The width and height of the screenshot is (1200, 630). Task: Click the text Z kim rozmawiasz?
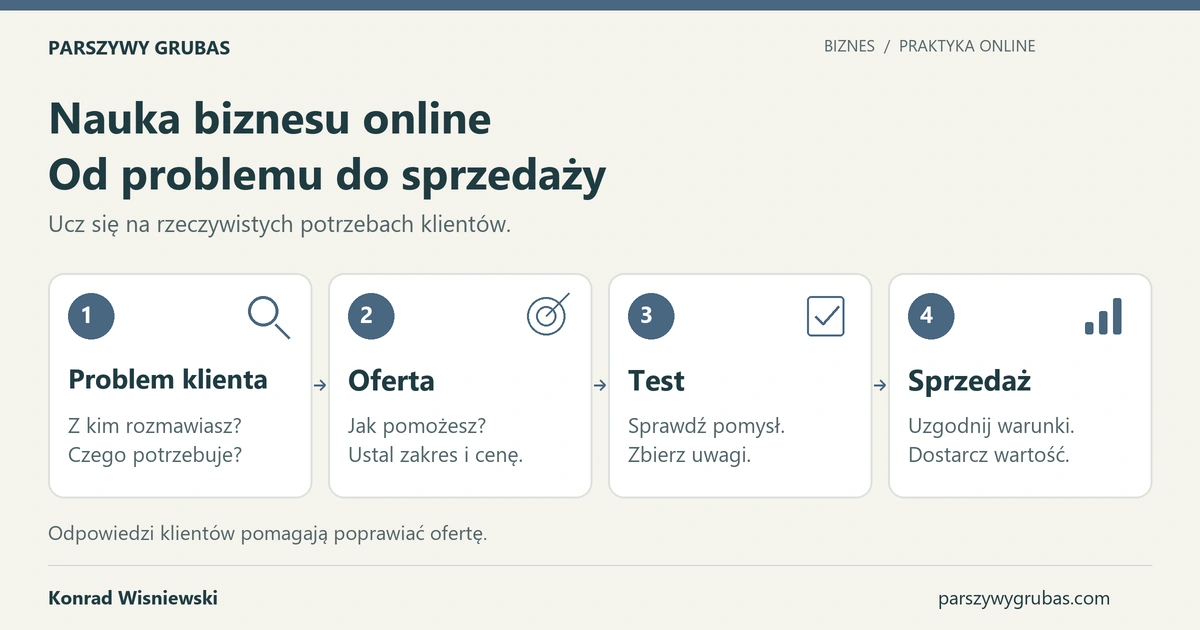[x=155, y=426]
